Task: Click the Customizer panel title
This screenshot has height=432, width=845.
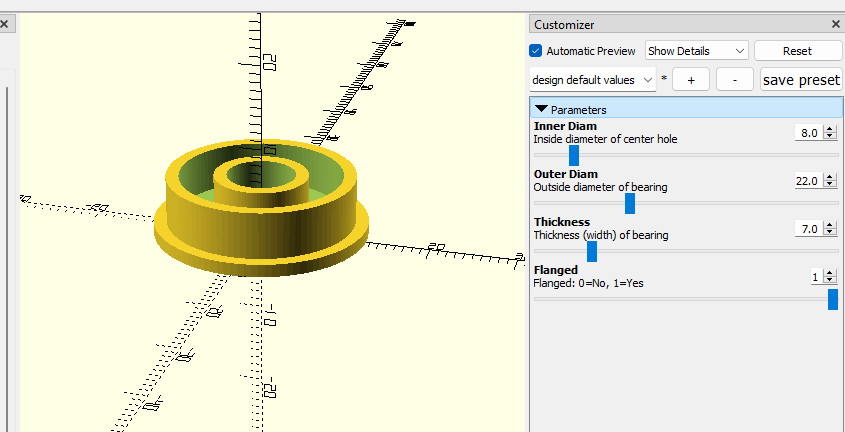Action: tap(564, 25)
